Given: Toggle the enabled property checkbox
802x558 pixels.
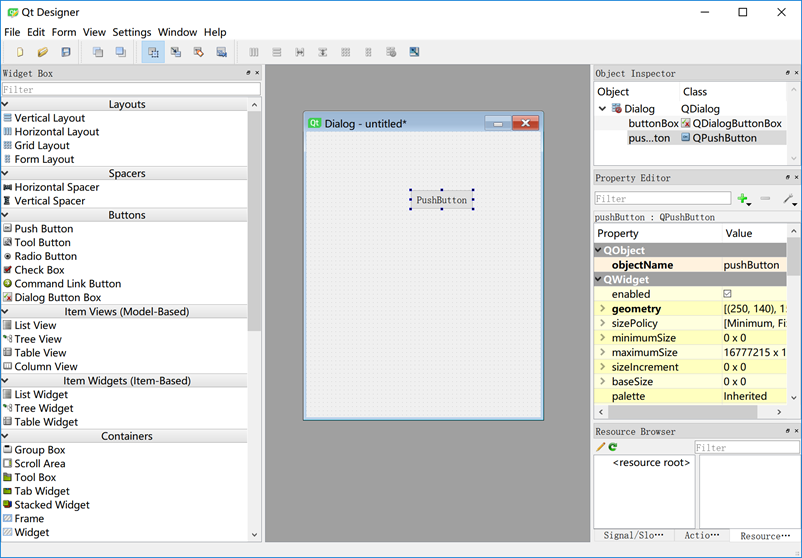Looking at the screenshot, I should (x=727, y=294).
